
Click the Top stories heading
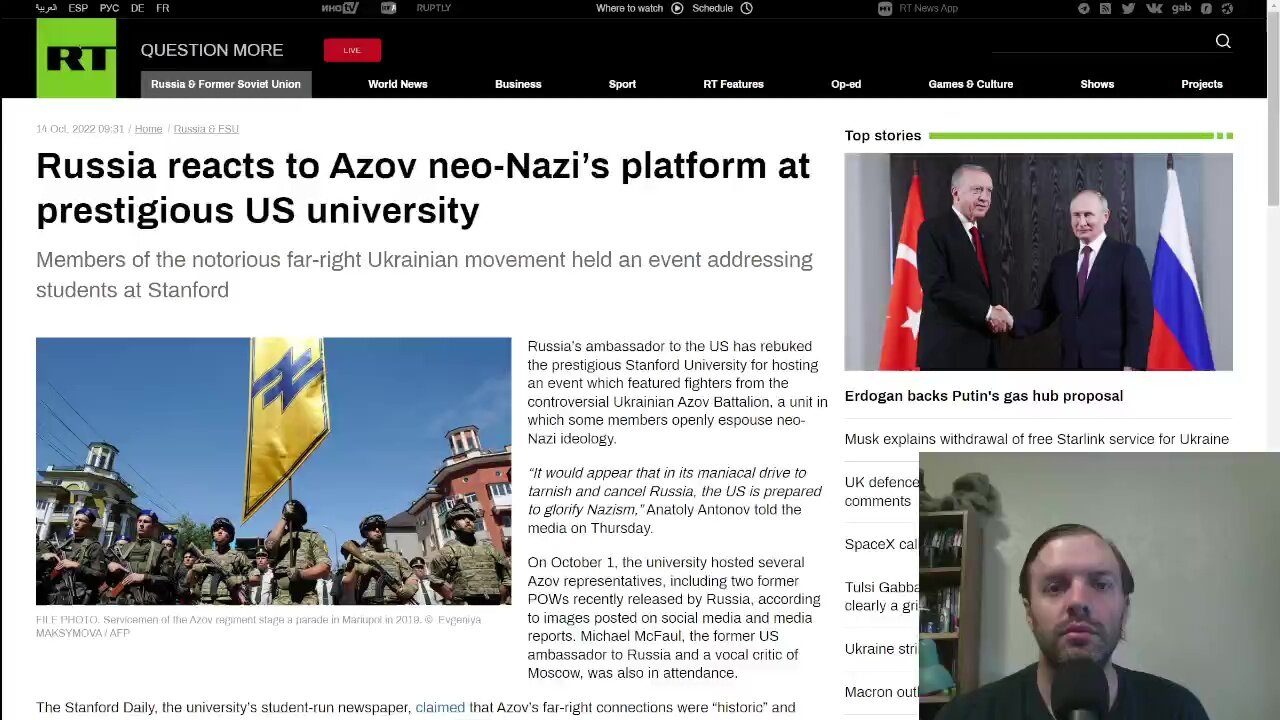click(883, 135)
